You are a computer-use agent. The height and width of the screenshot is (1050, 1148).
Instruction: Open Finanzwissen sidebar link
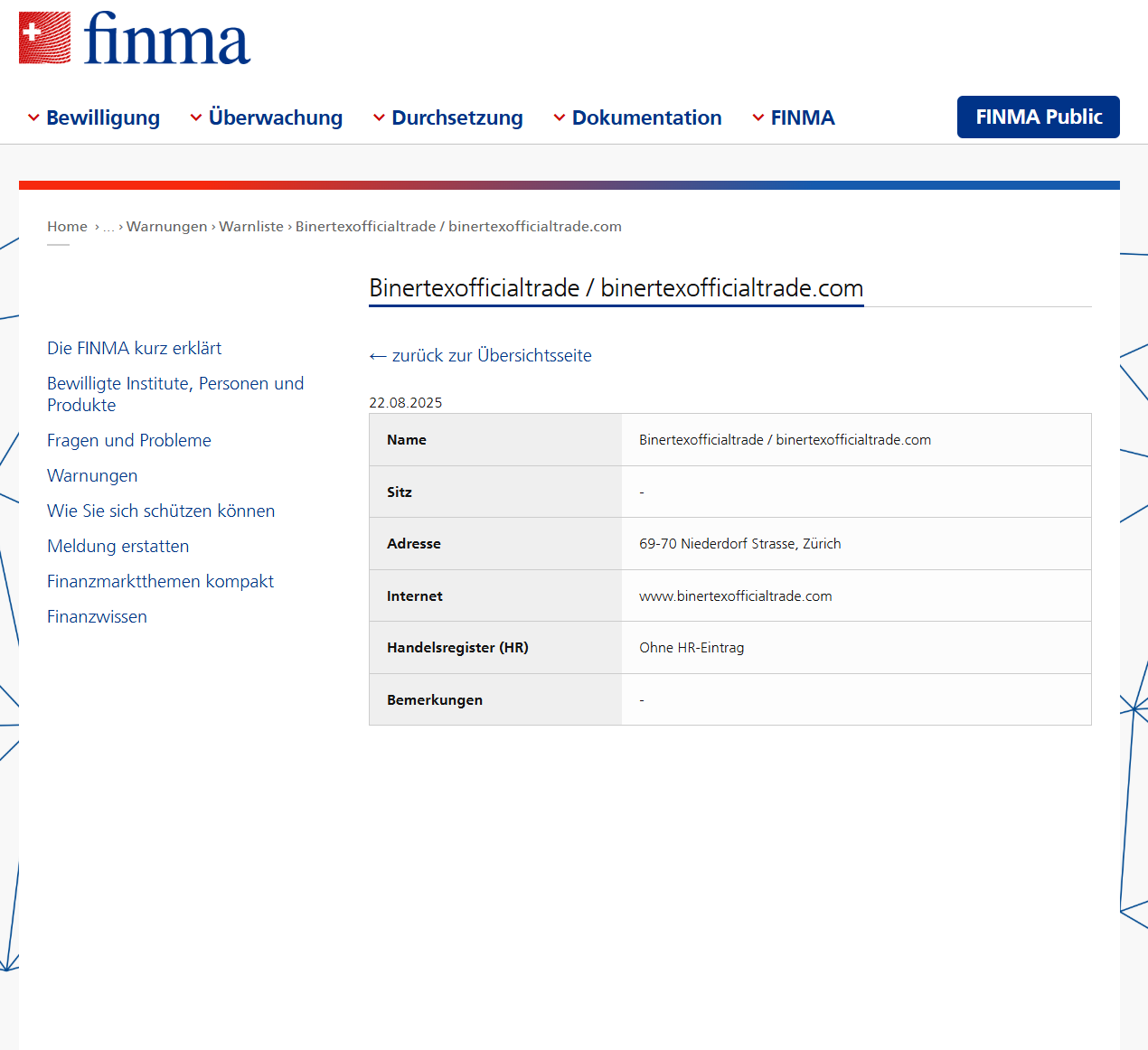click(x=97, y=616)
